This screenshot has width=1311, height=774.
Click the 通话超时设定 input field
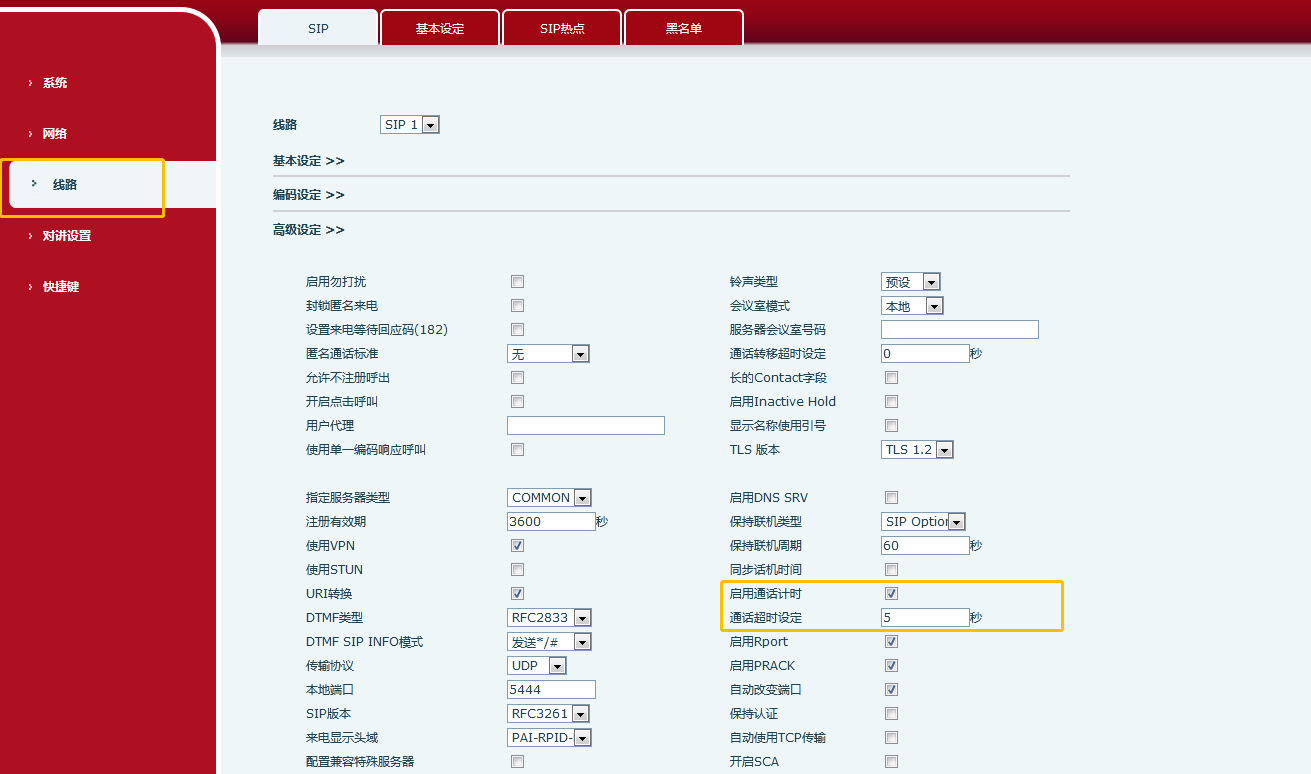pos(925,618)
